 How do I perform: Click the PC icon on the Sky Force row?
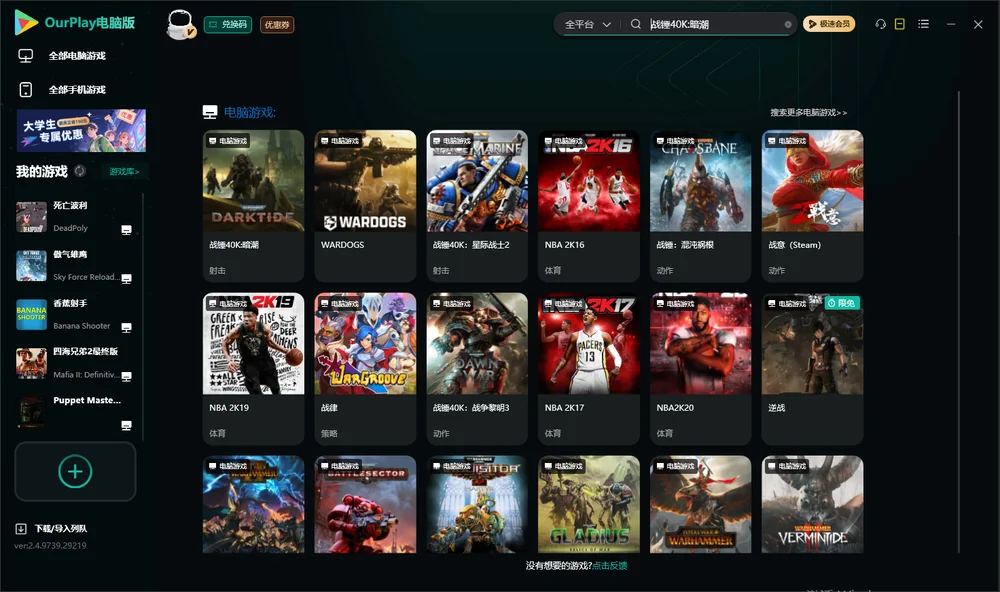pos(126,279)
